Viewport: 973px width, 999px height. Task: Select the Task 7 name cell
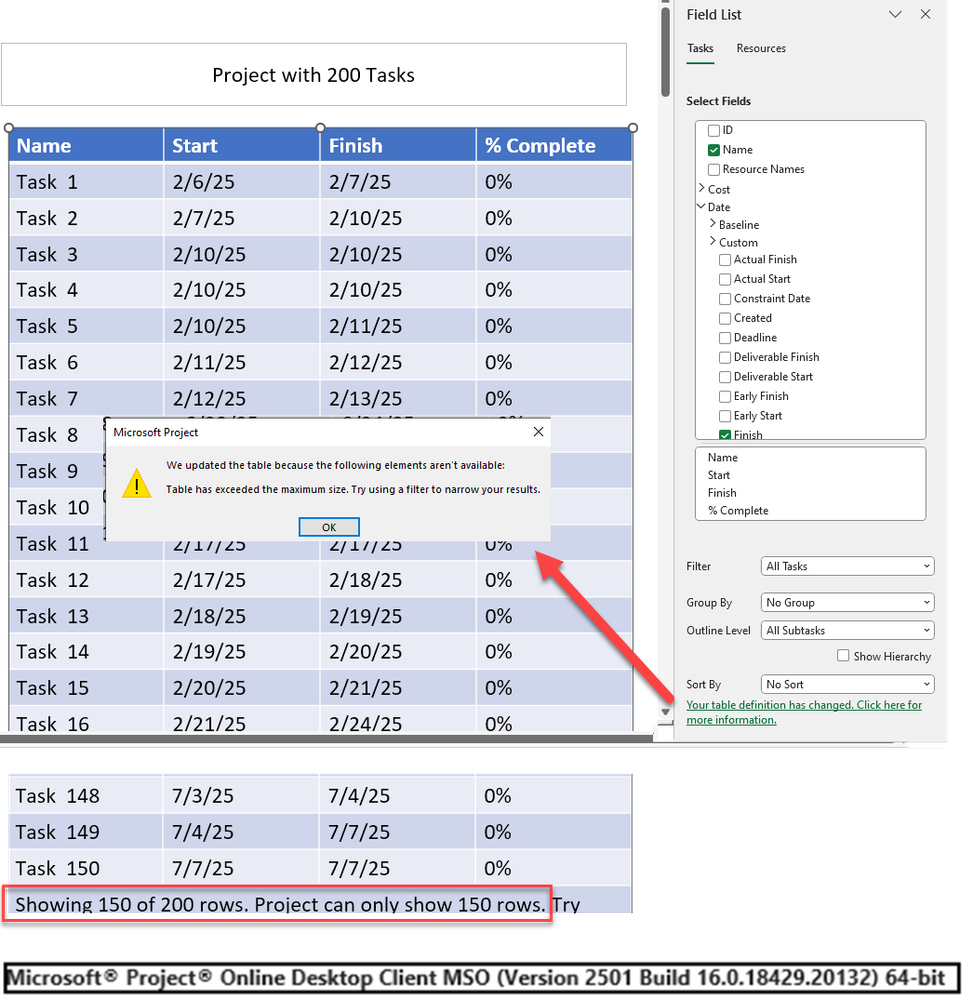[87, 398]
